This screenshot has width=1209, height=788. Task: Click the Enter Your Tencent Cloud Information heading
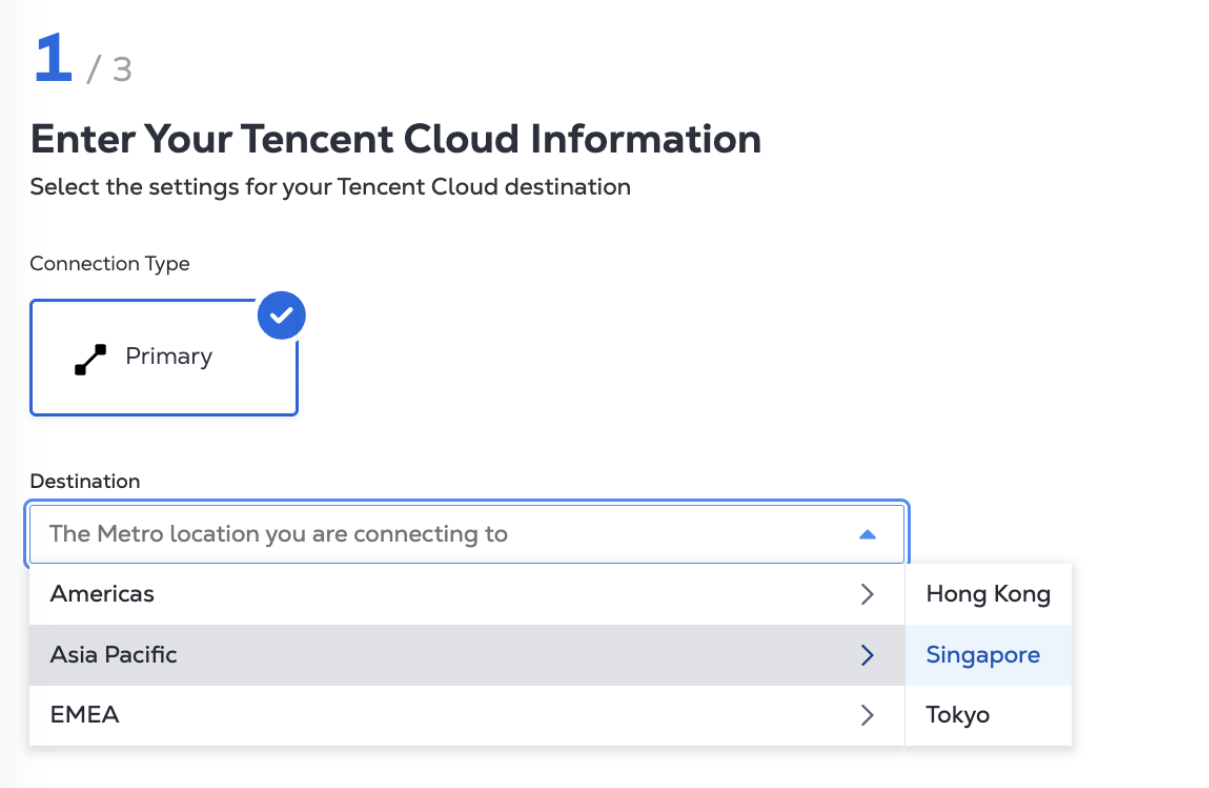(396, 139)
